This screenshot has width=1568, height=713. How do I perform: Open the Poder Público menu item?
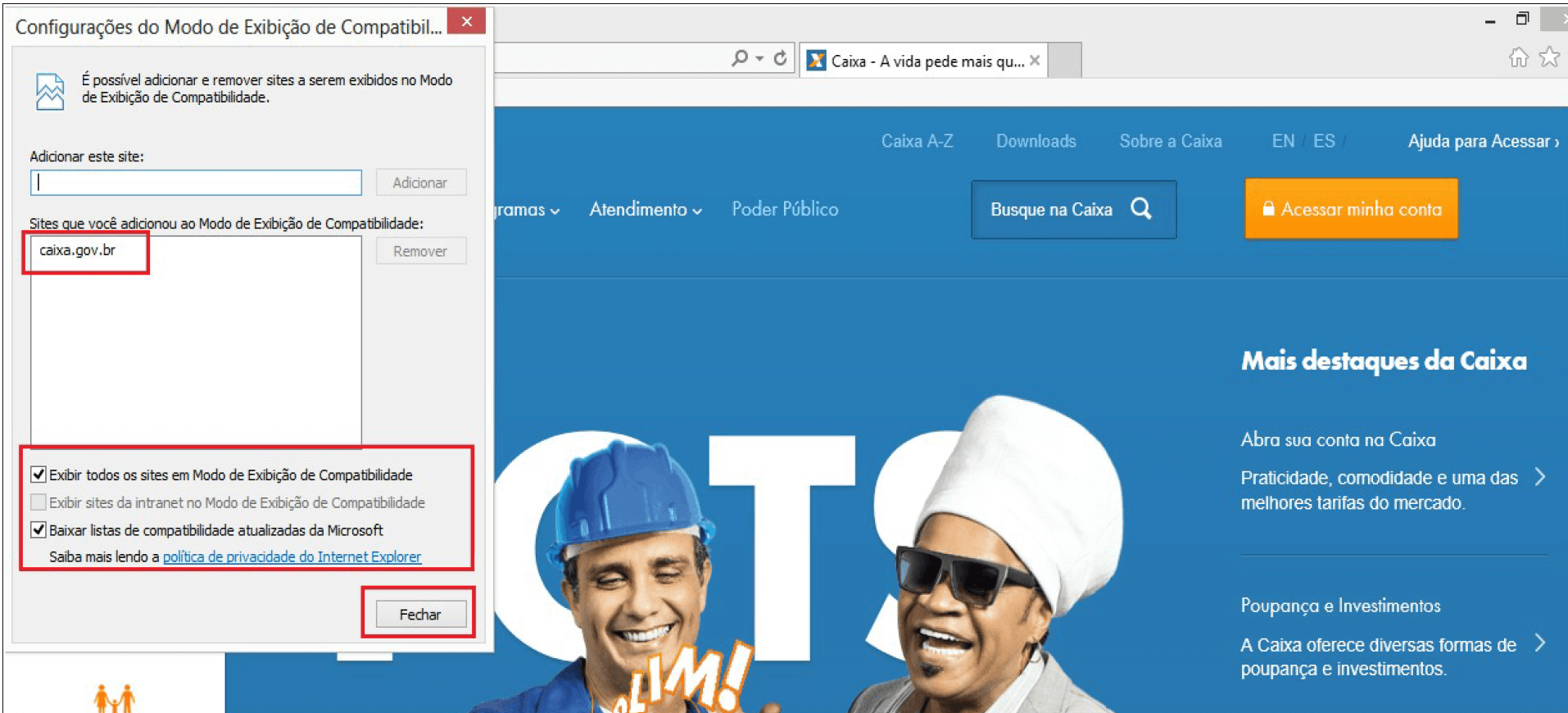pos(785,210)
